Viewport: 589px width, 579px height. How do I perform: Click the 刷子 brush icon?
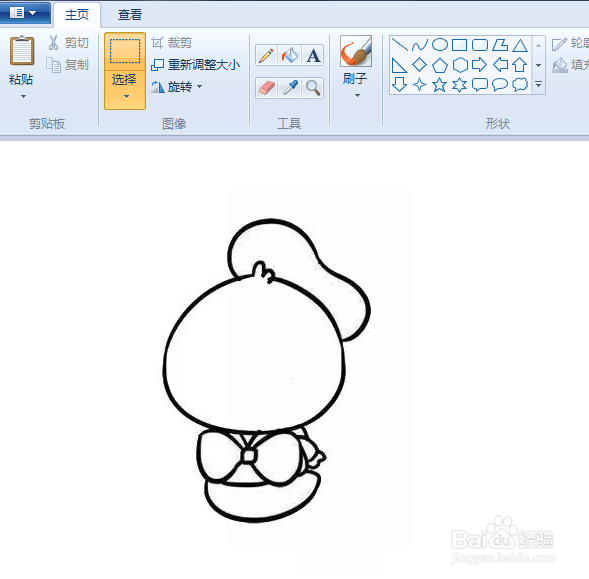pos(356,51)
